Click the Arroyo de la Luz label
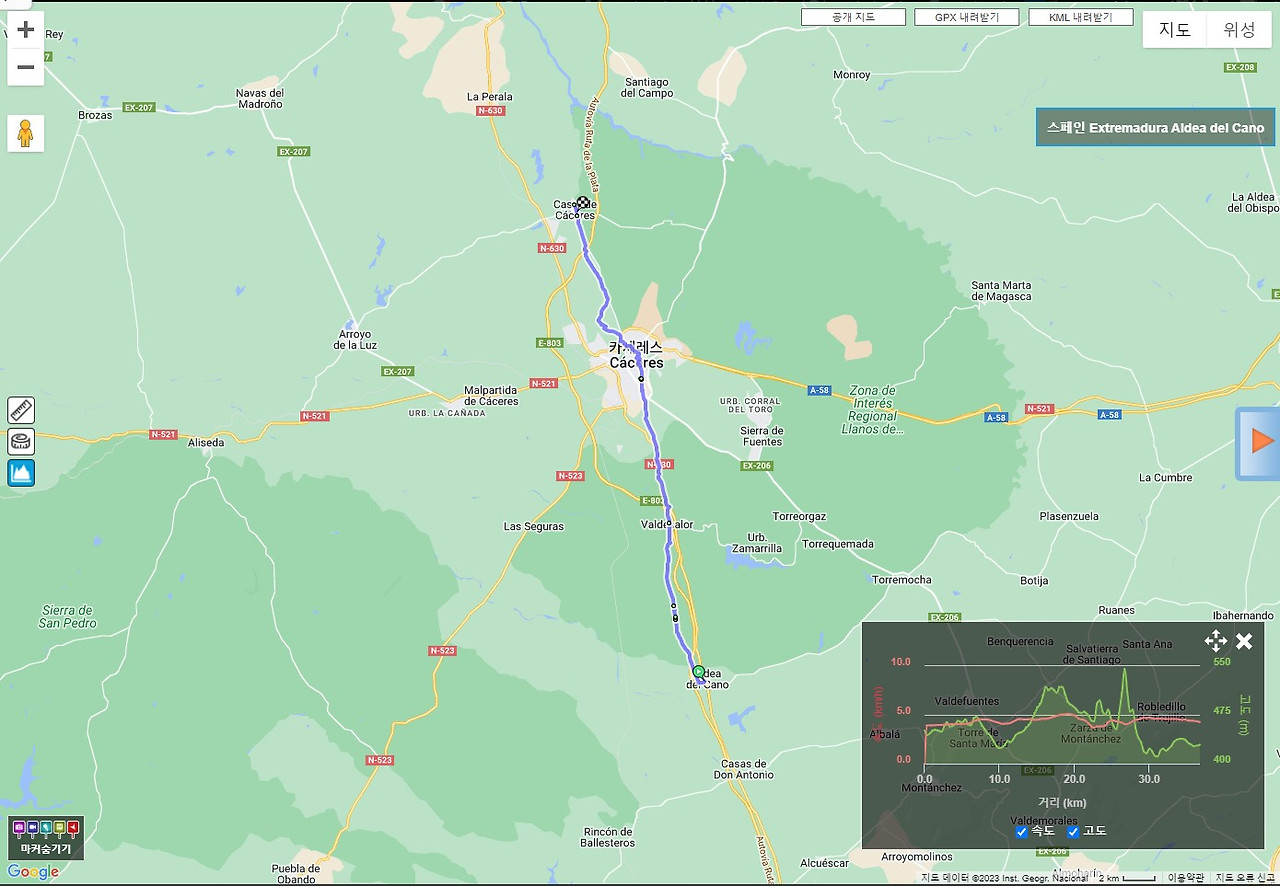Image resolution: width=1280 pixels, height=886 pixels. (x=355, y=340)
